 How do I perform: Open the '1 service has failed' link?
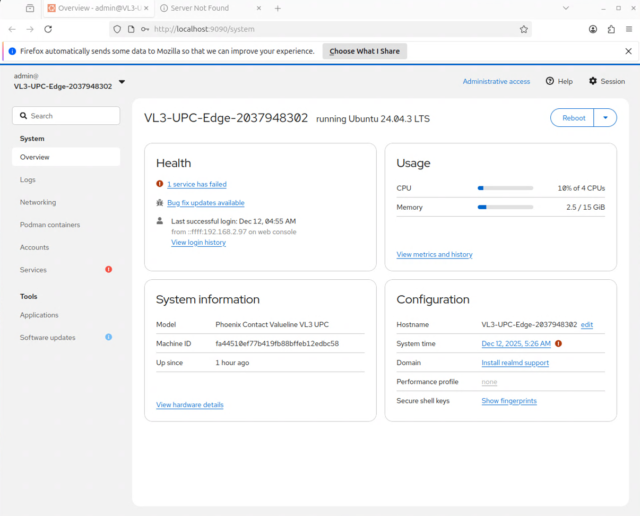(x=197, y=184)
